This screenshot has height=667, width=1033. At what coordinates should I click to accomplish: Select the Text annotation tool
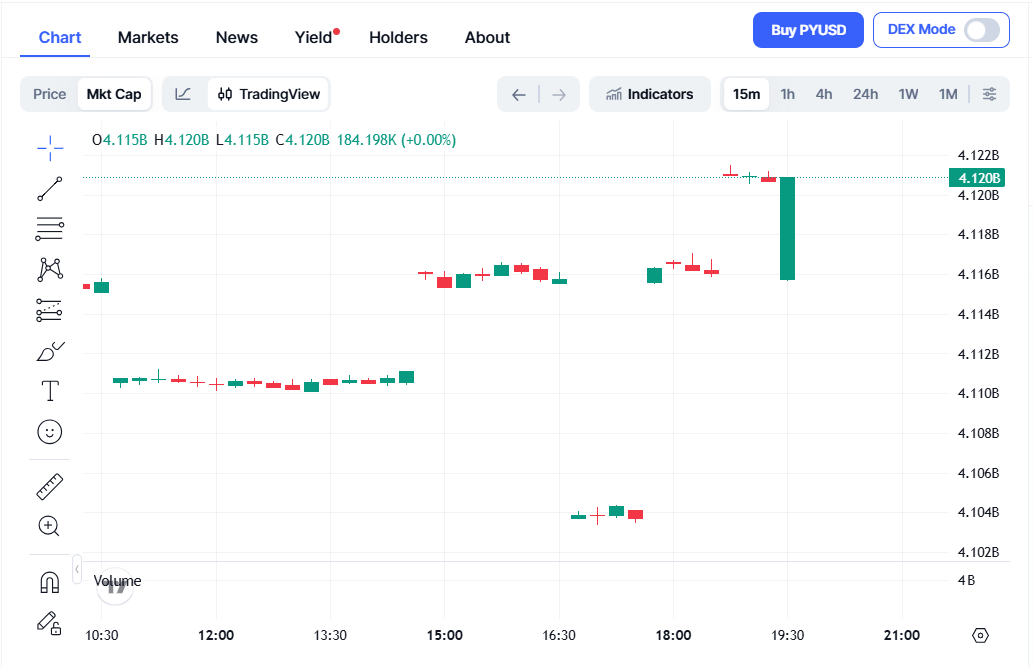50,391
